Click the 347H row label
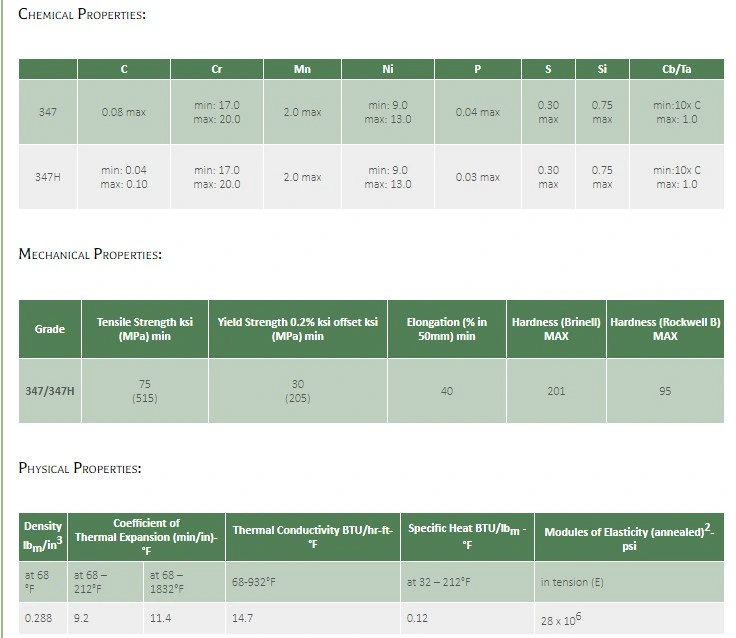The image size is (736, 638). pyautogui.click(x=48, y=177)
